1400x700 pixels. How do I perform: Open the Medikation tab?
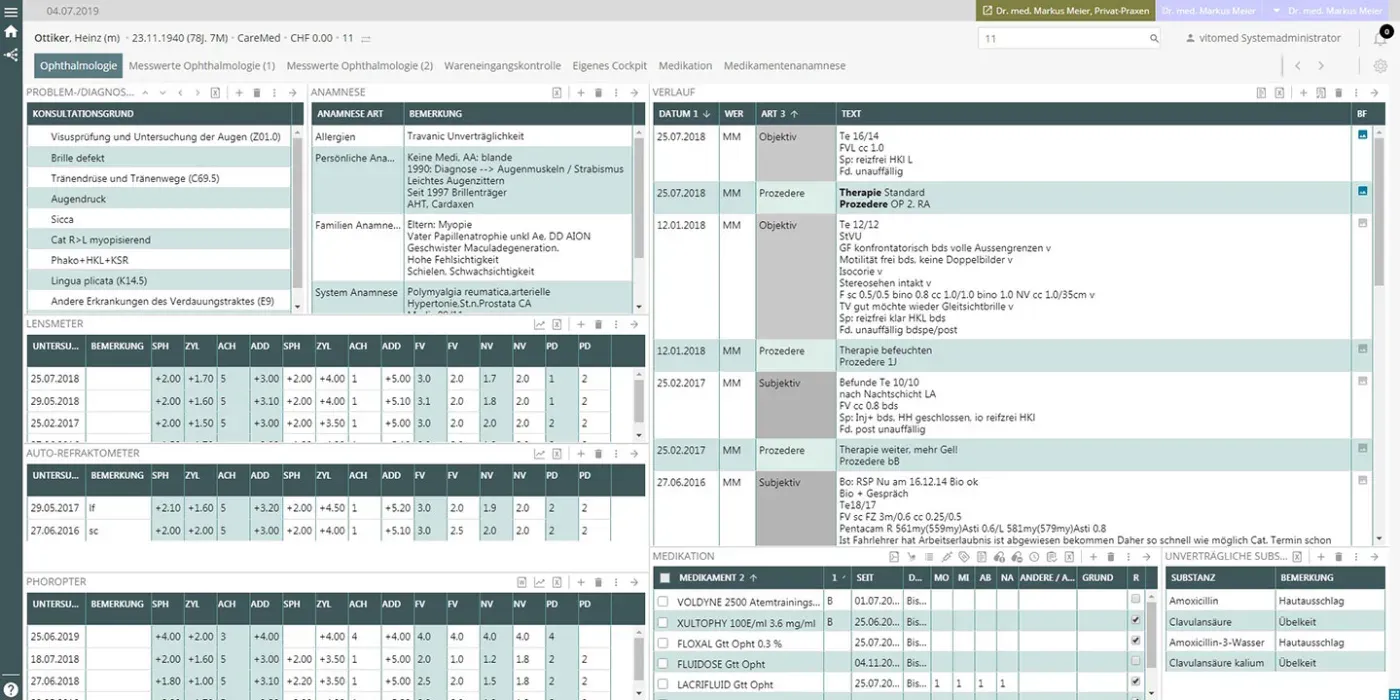[685, 66]
